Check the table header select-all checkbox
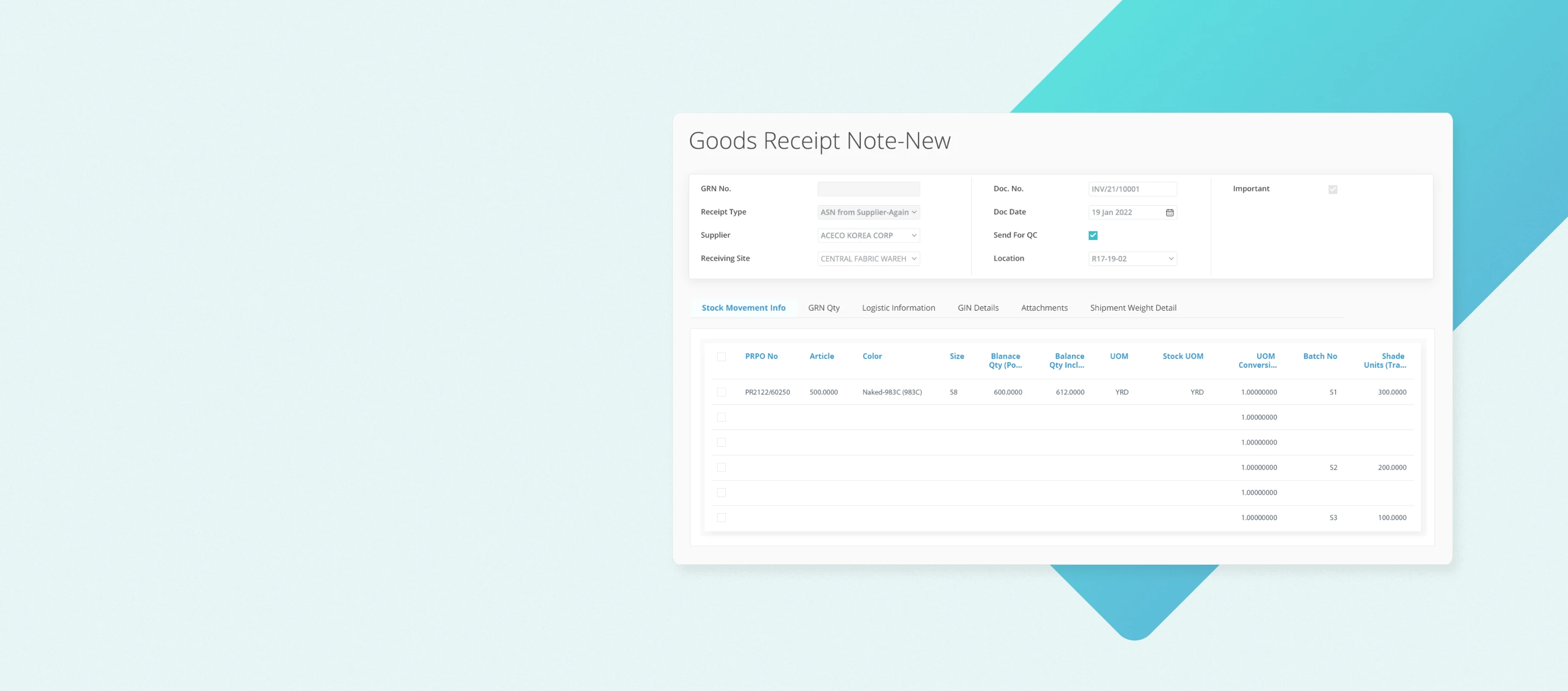Image resolution: width=1568 pixels, height=691 pixels. click(721, 356)
